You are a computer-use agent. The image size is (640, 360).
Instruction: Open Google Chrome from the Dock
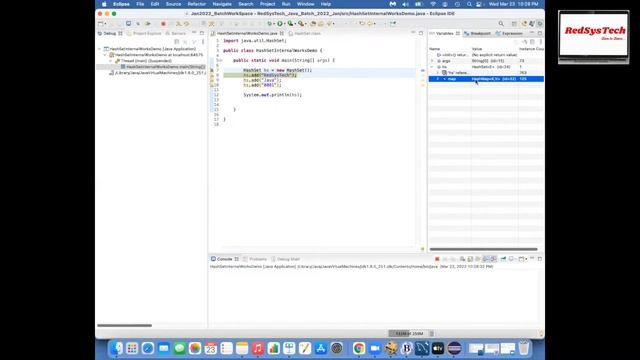pos(359,348)
